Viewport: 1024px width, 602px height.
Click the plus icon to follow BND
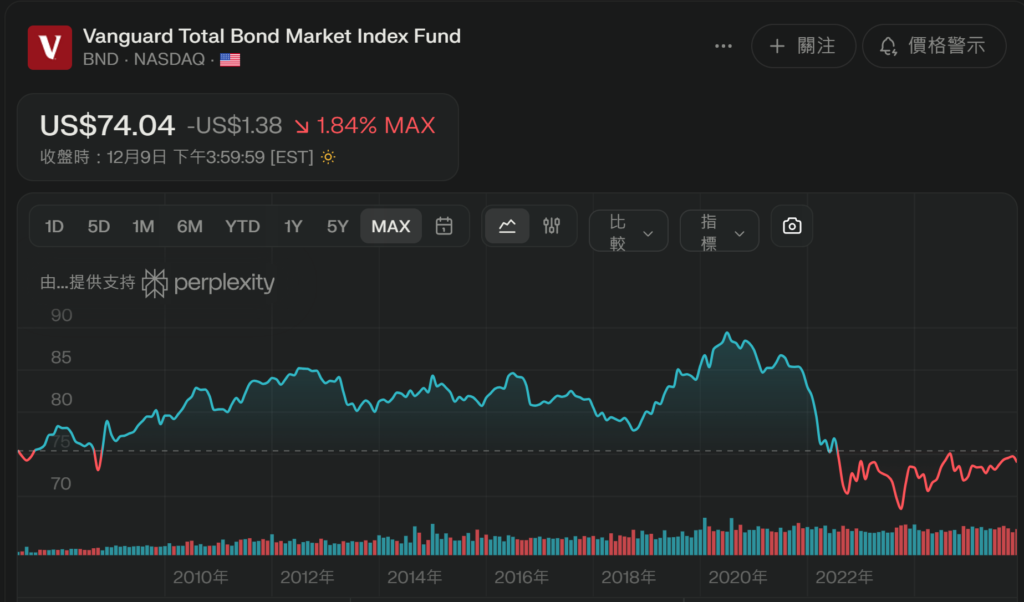pos(777,46)
